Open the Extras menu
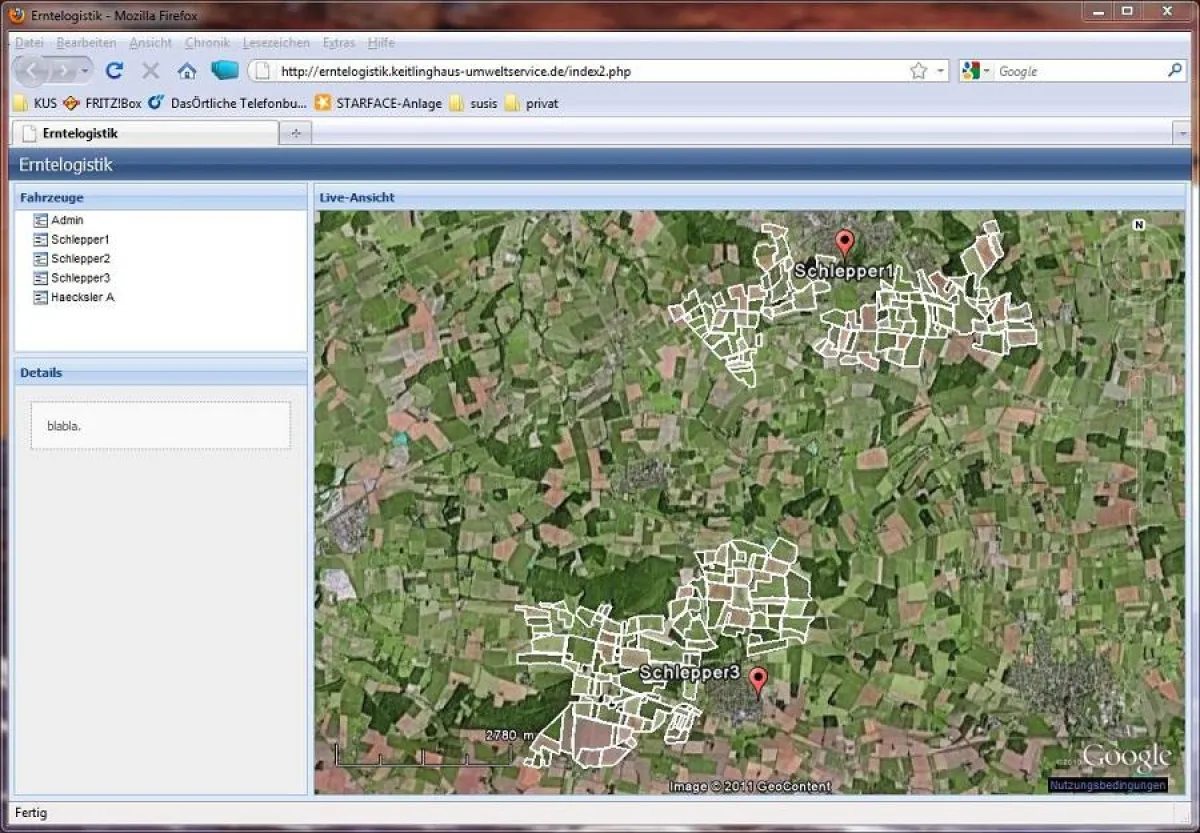Viewport: 1200px width, 833px height. pos(338,43)
